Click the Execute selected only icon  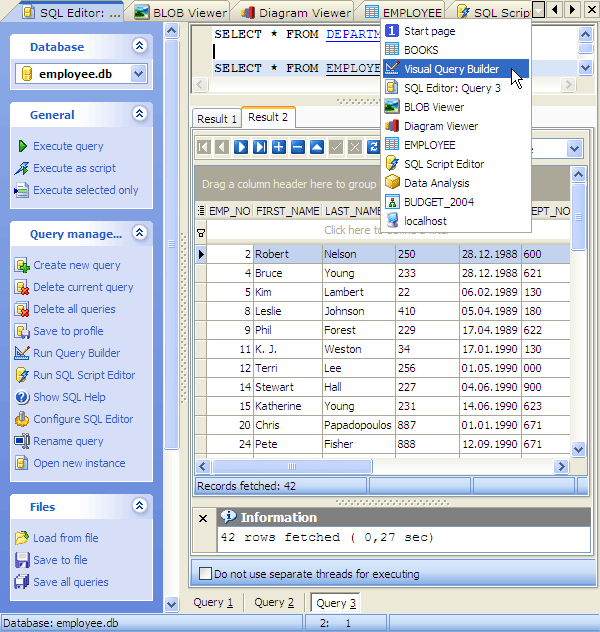pos(22,190)
